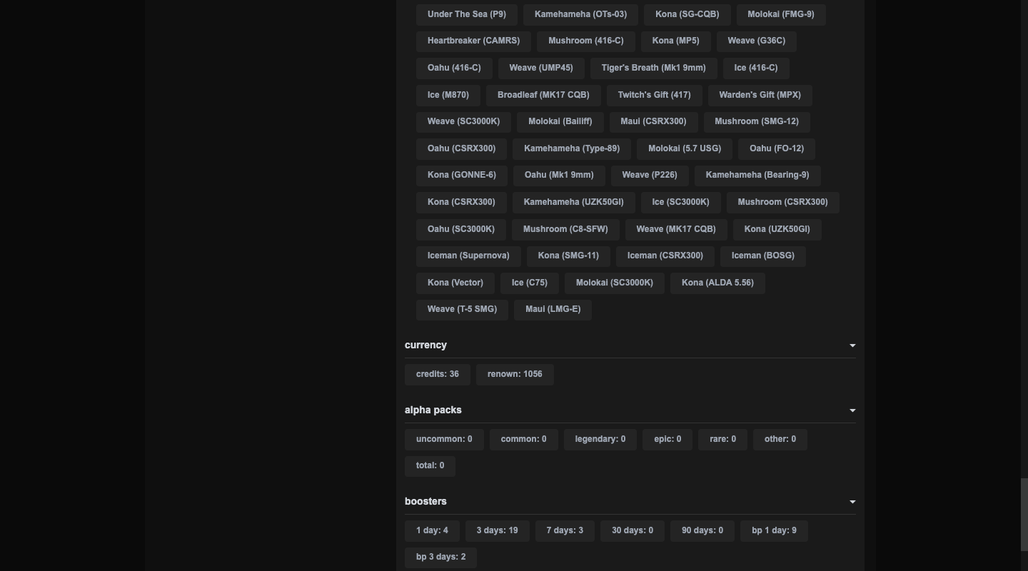
Task: Click the Kamehameha (Bearing-9) tag
Action: click(x=757, y=175)
